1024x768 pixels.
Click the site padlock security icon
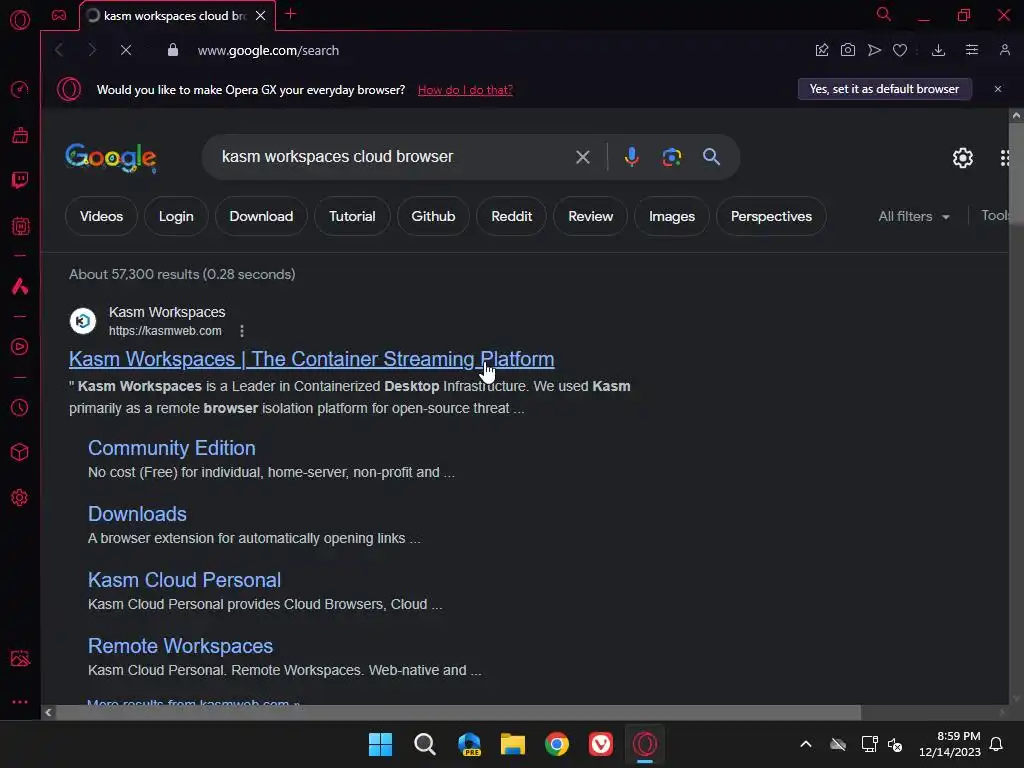[173, 50]
